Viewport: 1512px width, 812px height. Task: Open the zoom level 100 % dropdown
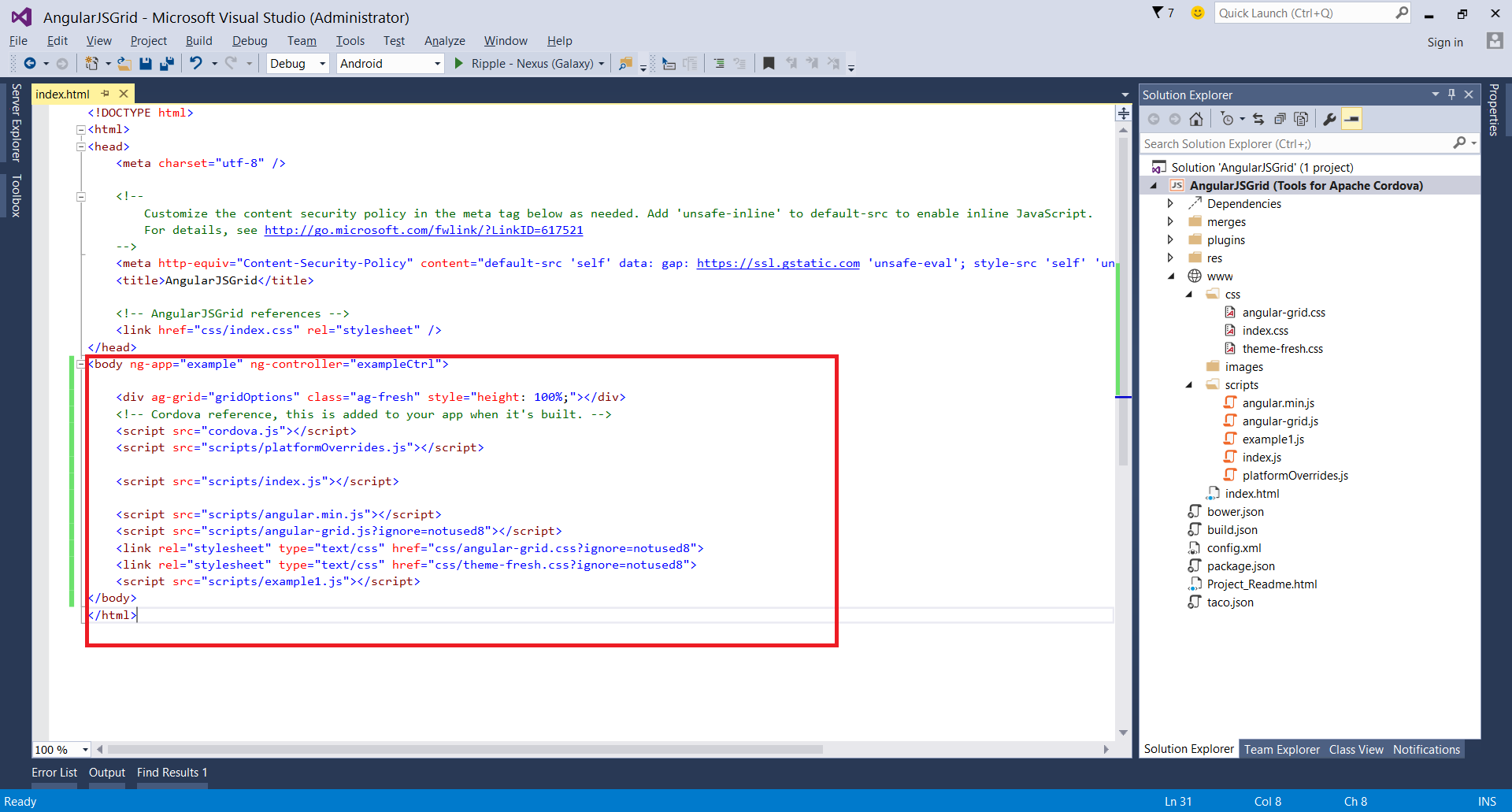click(85, 750)
